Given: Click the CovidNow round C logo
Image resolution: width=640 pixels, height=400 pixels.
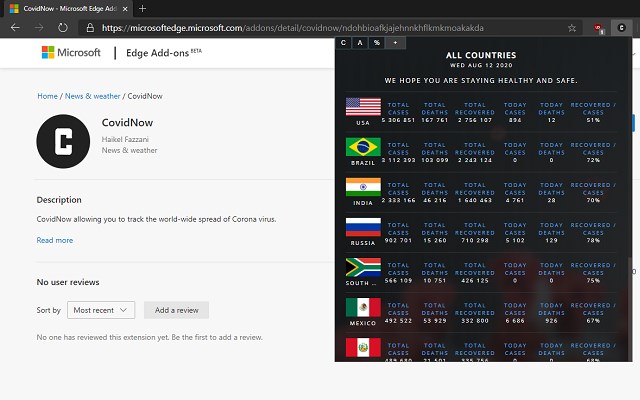Looking at the screenshot, I should coord(63,141).
